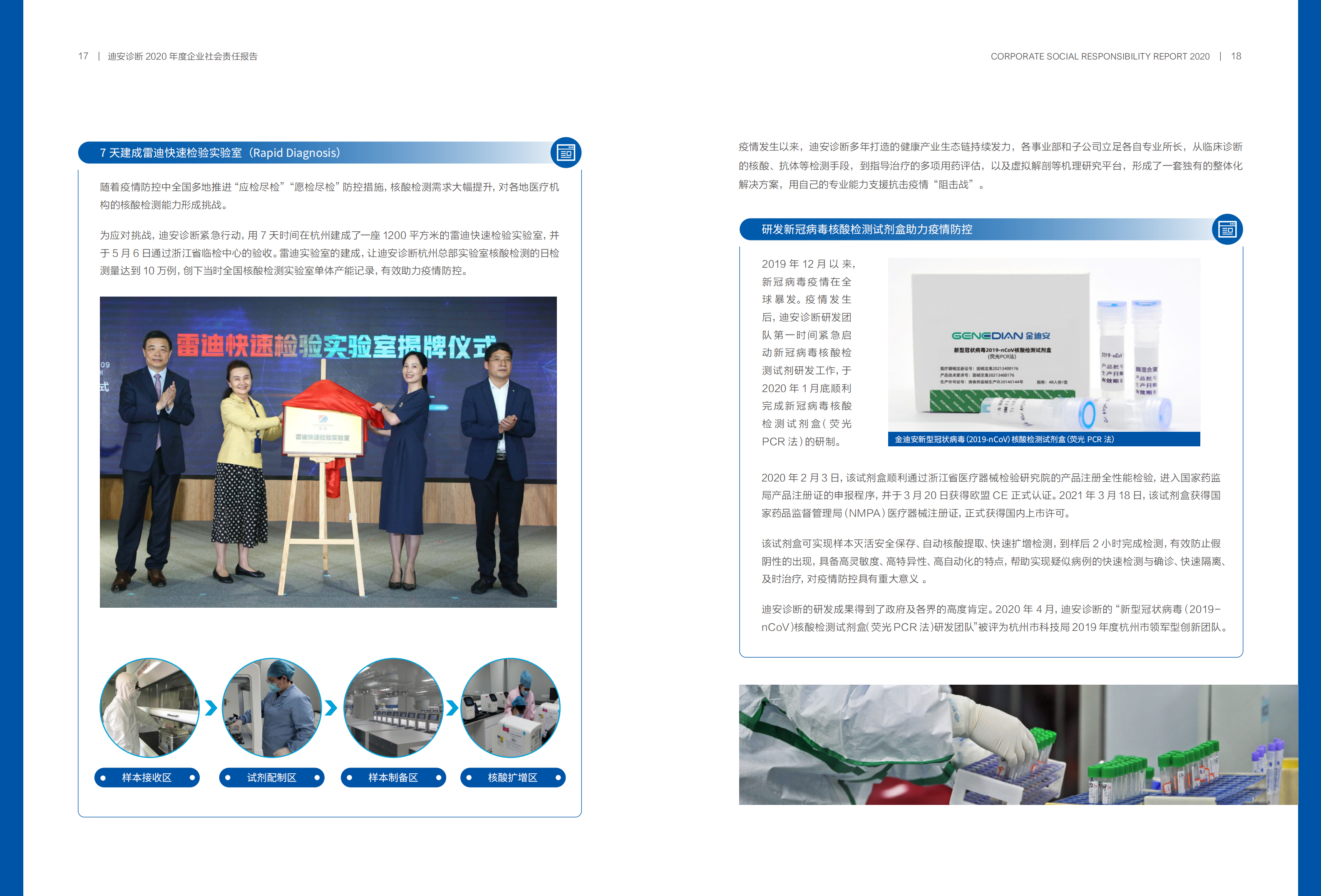Screen dimensions: 1321x896
Task: Select the 核酸扩增区 circular photo
Action: point(510,708)
